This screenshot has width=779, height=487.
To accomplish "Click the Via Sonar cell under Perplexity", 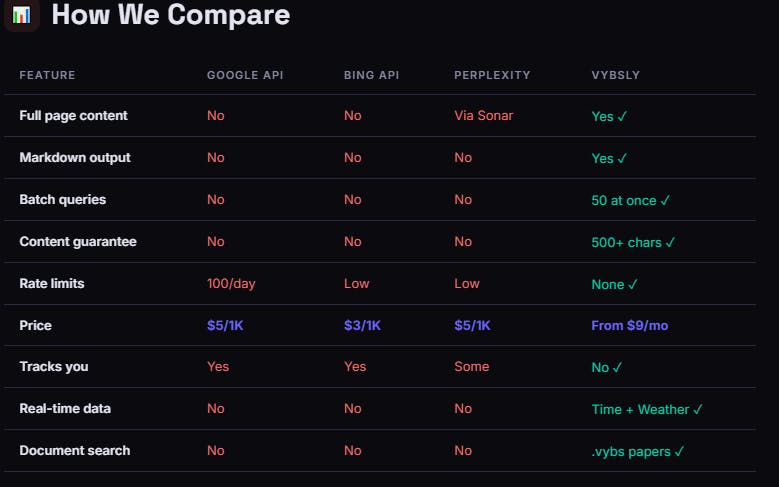I will tap(483, 116).
